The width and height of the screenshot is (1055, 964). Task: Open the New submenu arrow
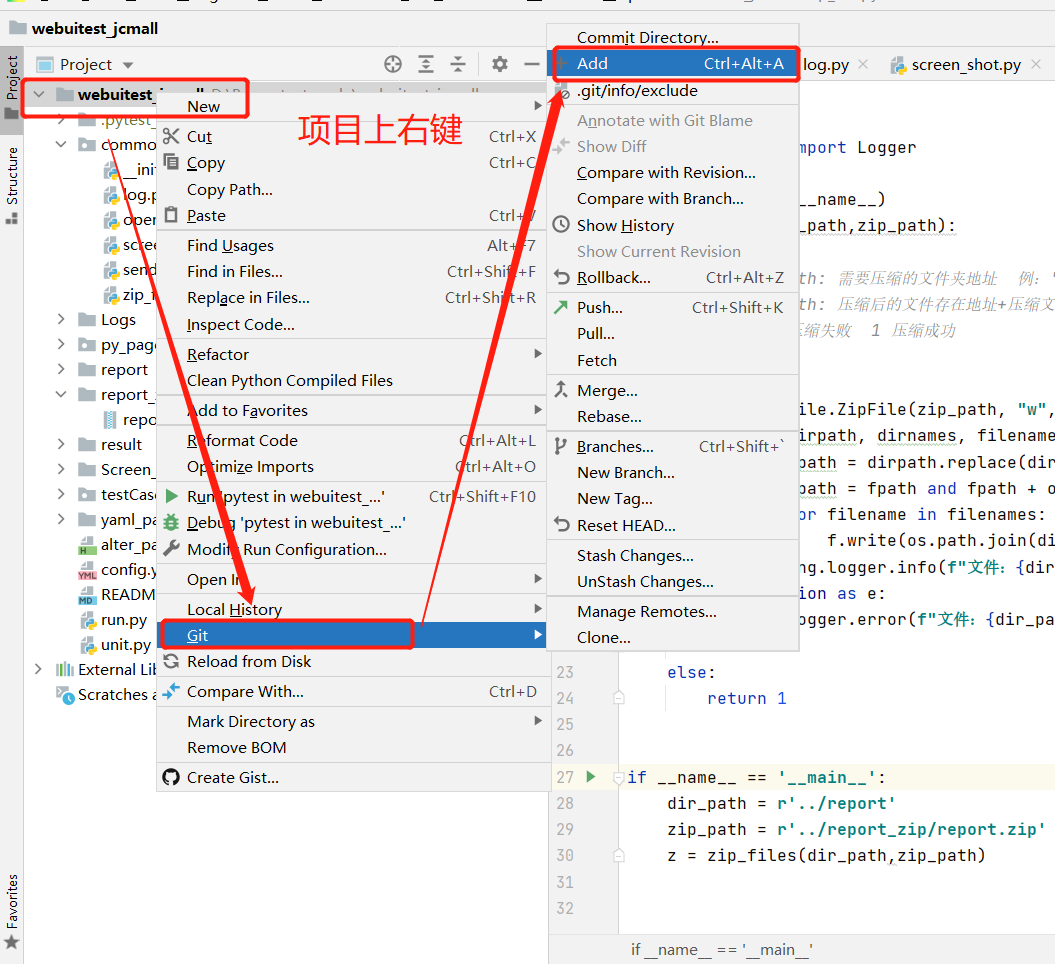tap(538, 106)
